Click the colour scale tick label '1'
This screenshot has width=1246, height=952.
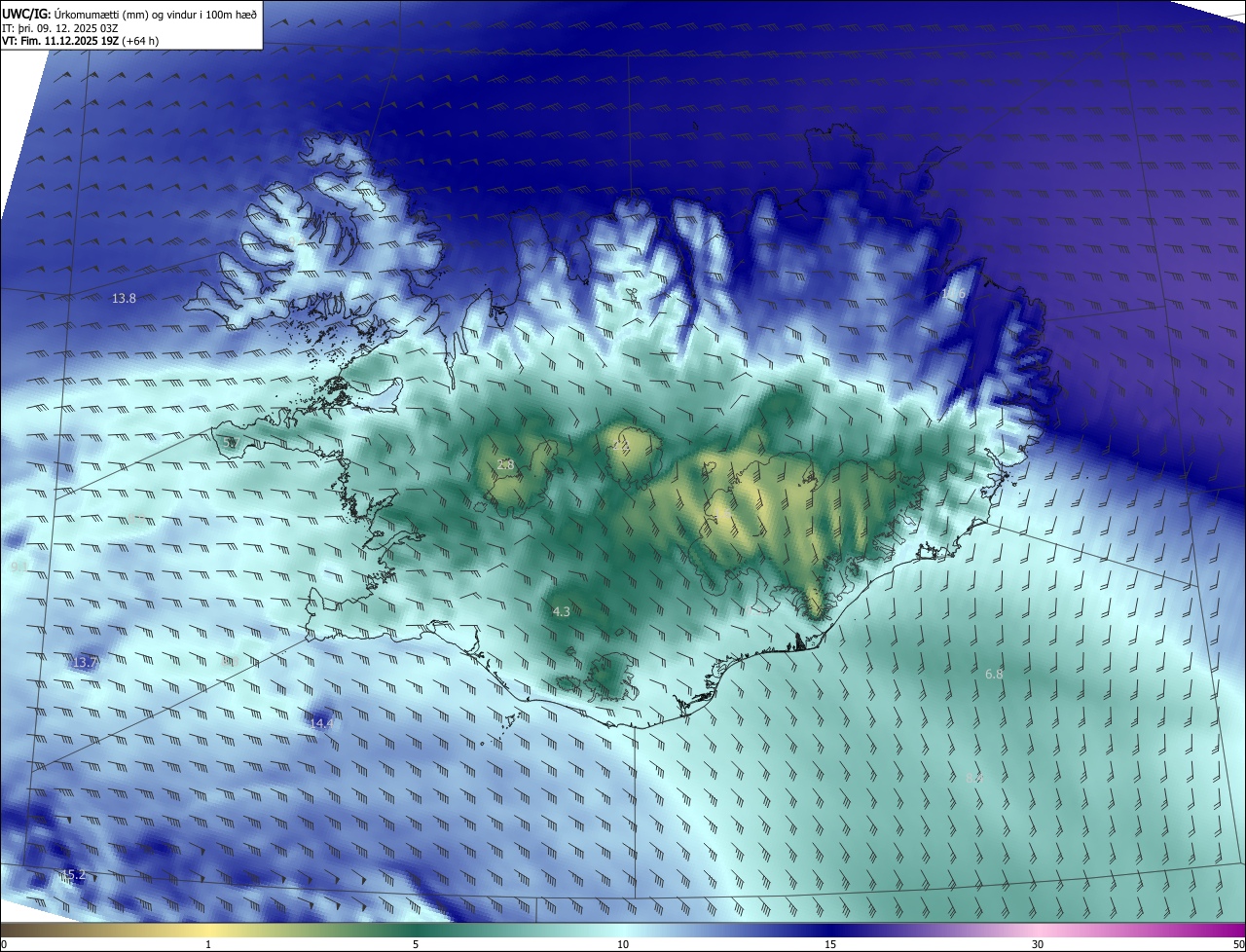click(x=208, y=944)
